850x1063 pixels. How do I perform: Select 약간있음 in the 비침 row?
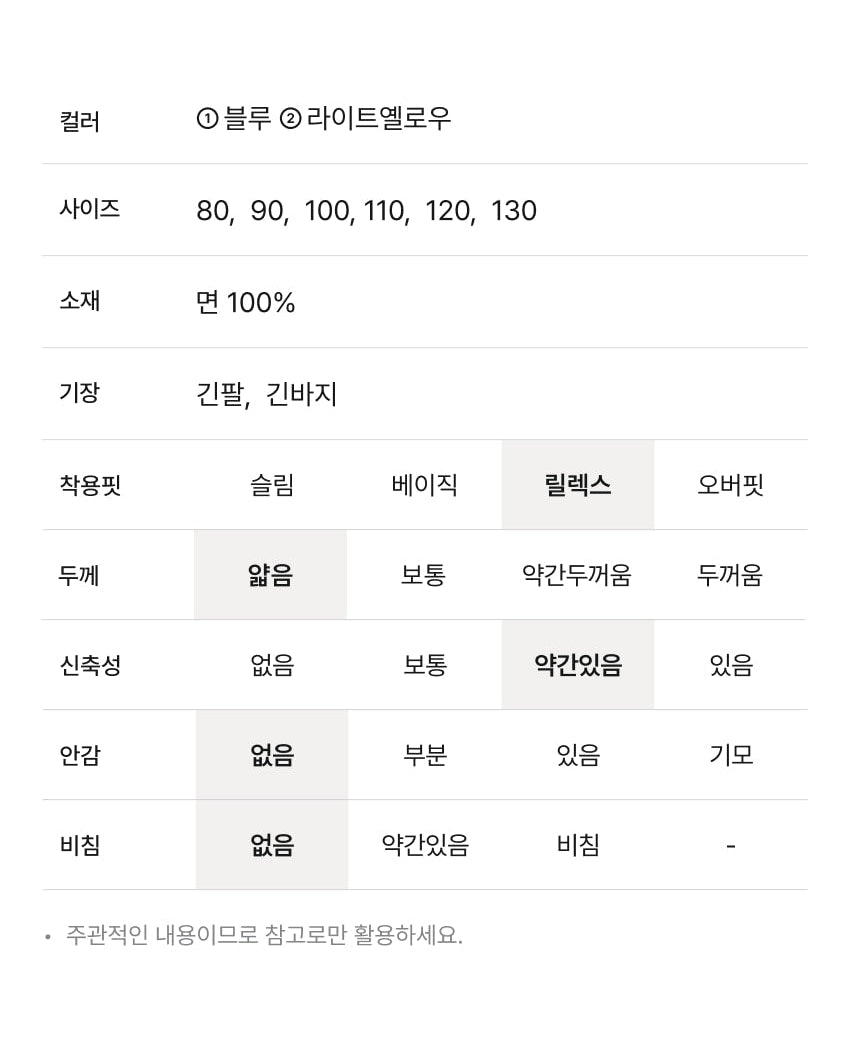pyautogui.click(x=425, y=846)
